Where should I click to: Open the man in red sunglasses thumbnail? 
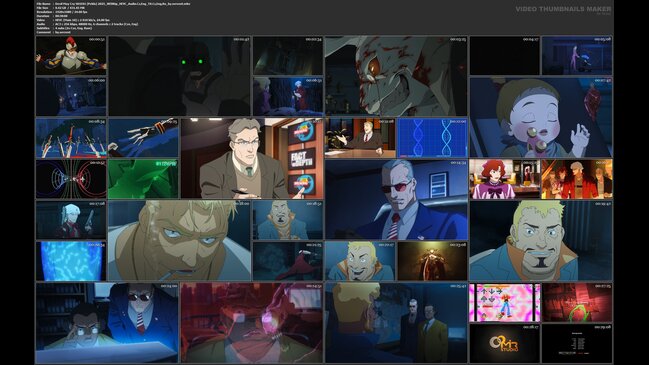pos(396,199)
